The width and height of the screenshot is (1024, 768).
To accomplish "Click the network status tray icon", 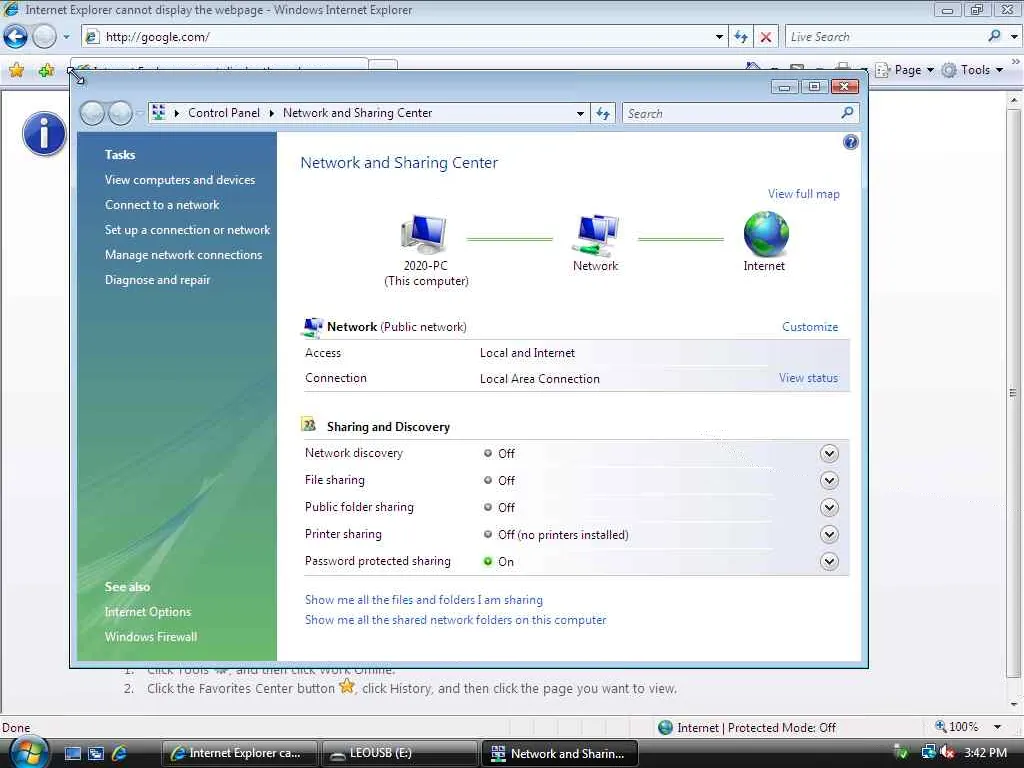I will pyautogui.click(x=928, y=752).
